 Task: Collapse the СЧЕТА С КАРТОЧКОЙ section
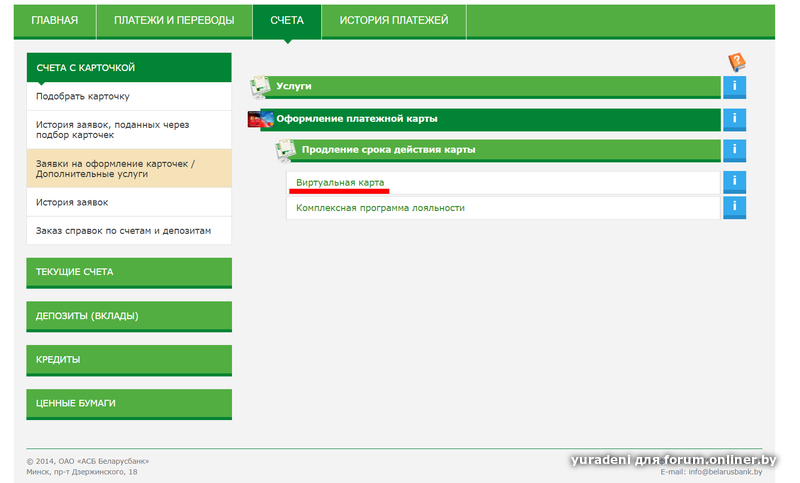pyautogui.click(x=129, y=67)
